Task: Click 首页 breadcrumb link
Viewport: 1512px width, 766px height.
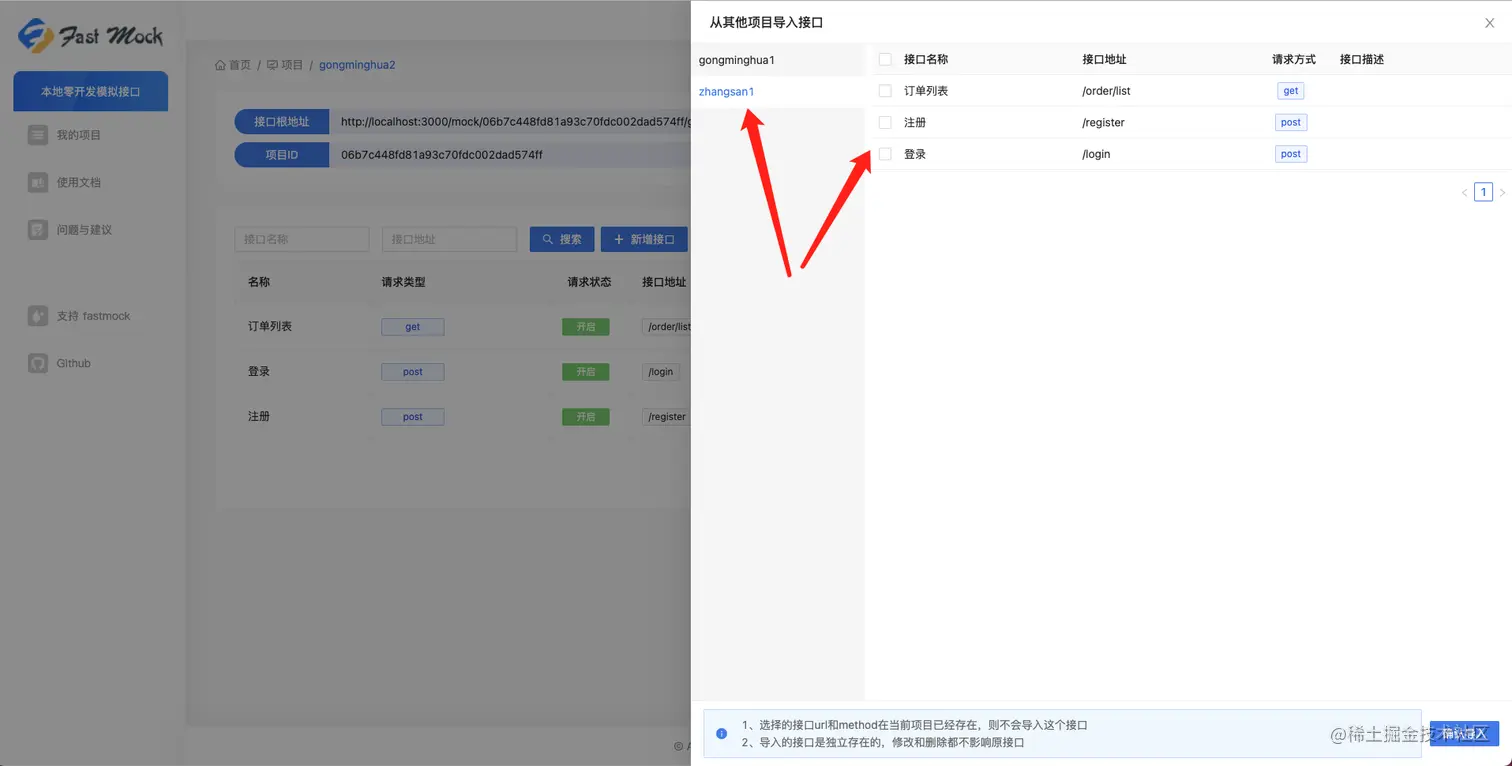Action: 240,65
